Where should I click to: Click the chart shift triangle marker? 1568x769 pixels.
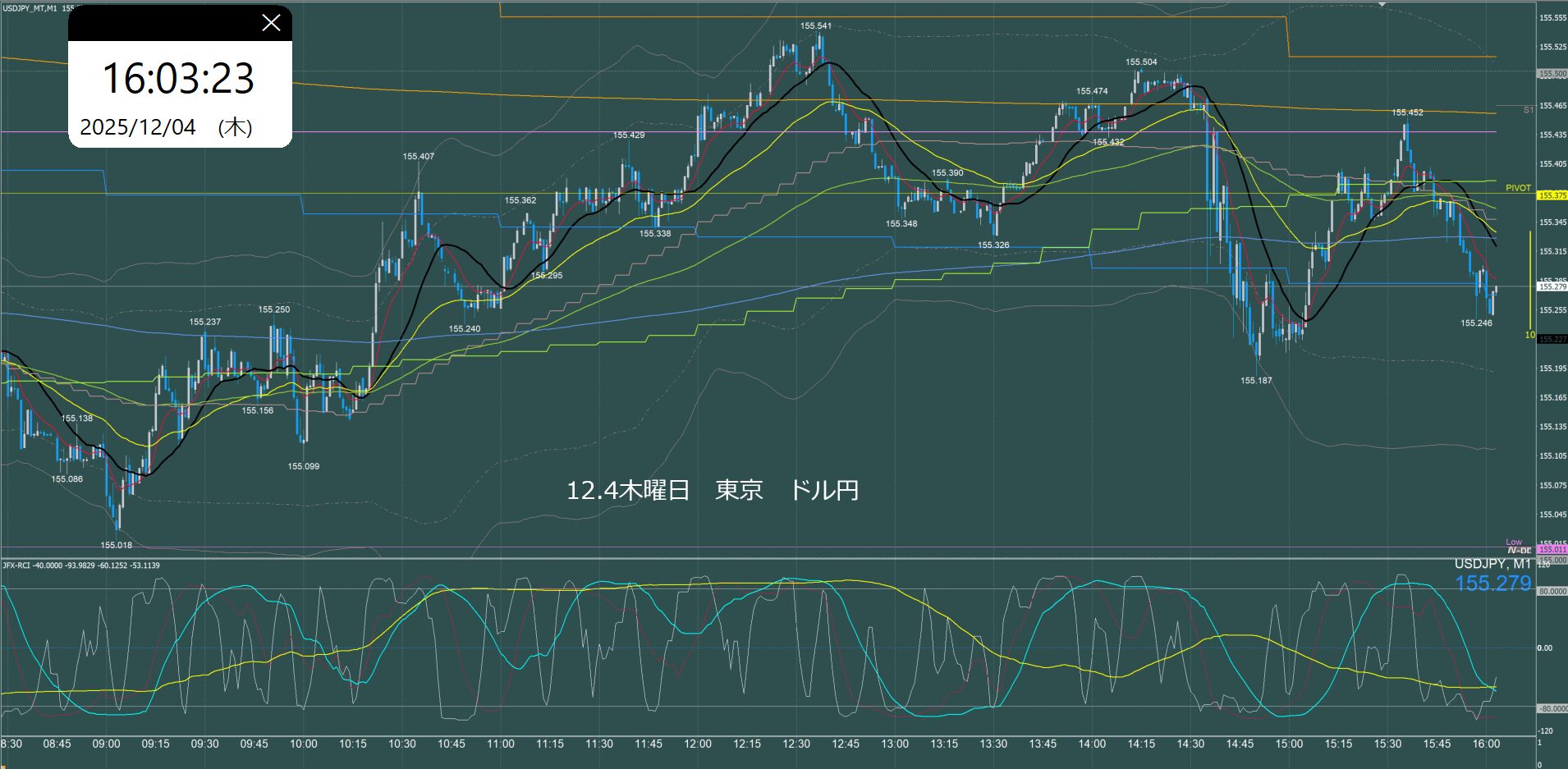[1382, 4]
